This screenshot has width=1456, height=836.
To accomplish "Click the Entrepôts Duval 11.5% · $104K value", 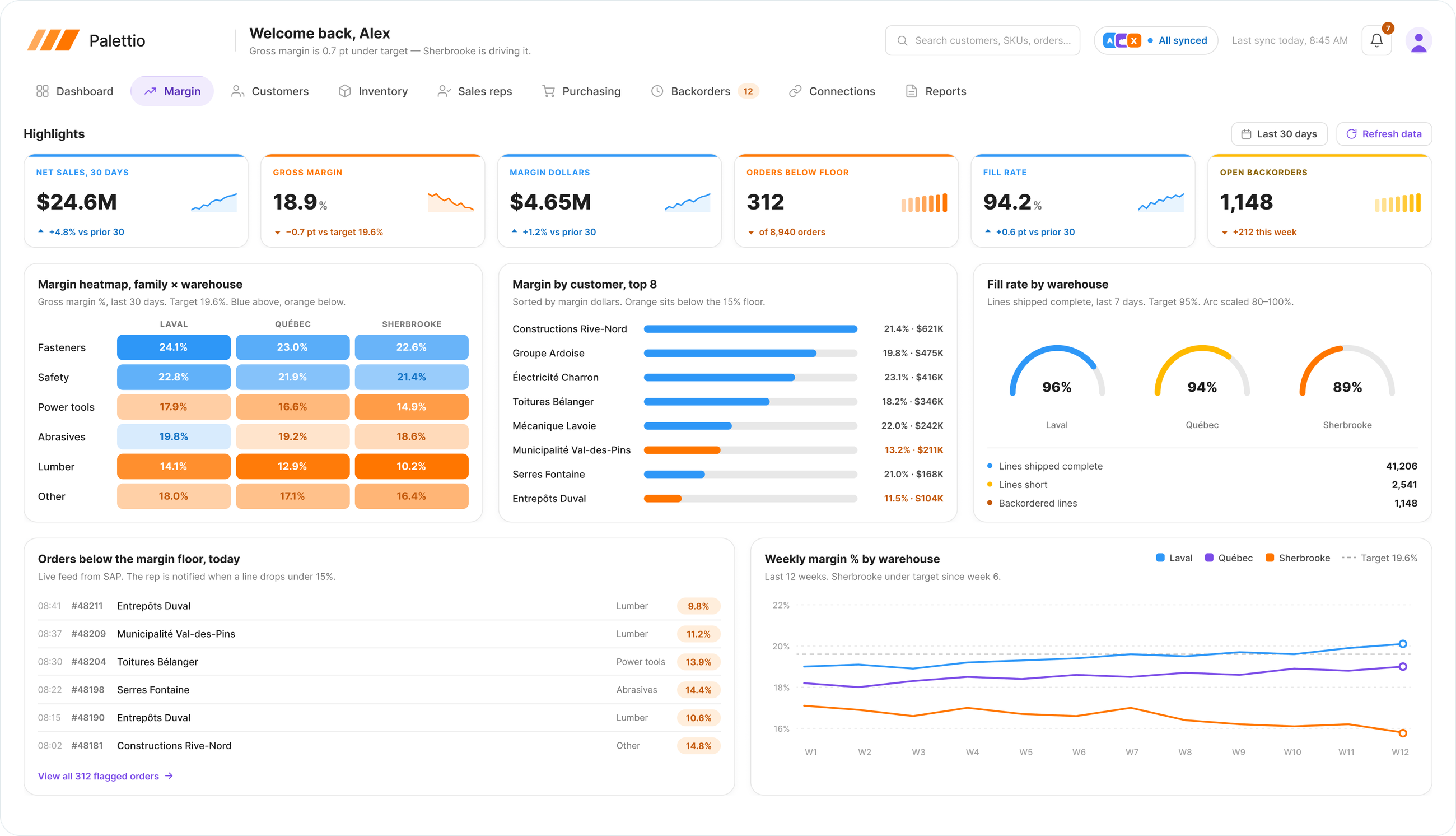I will (x=913, y=498).
